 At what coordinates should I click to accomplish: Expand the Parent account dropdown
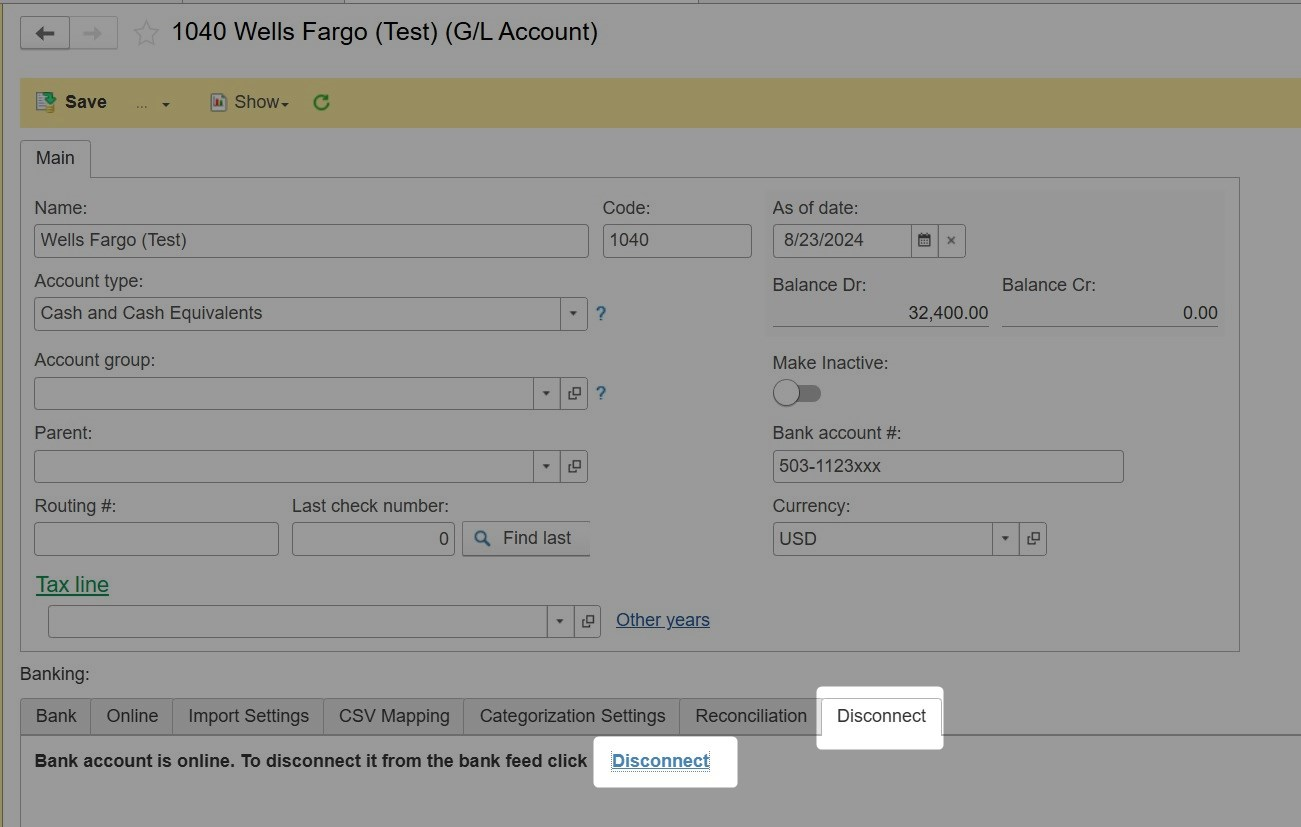pos(546,466)
